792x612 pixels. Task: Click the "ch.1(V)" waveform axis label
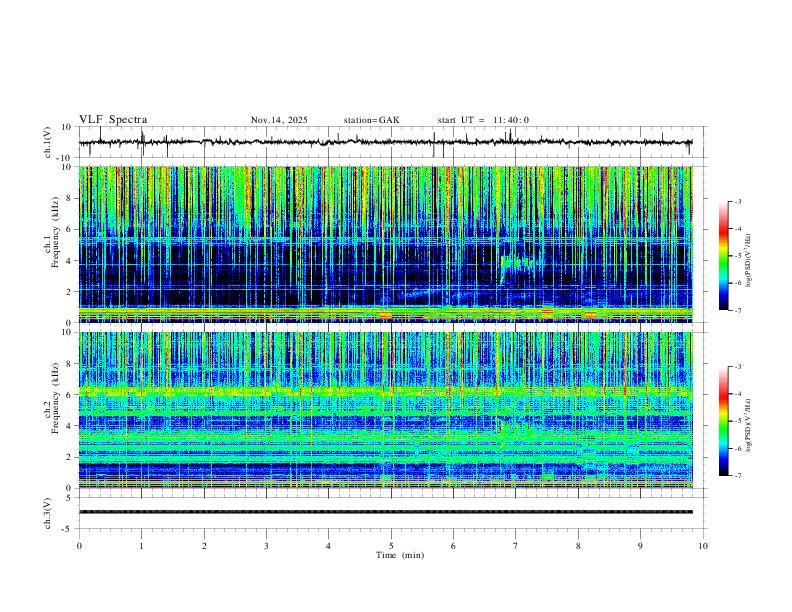48,142
